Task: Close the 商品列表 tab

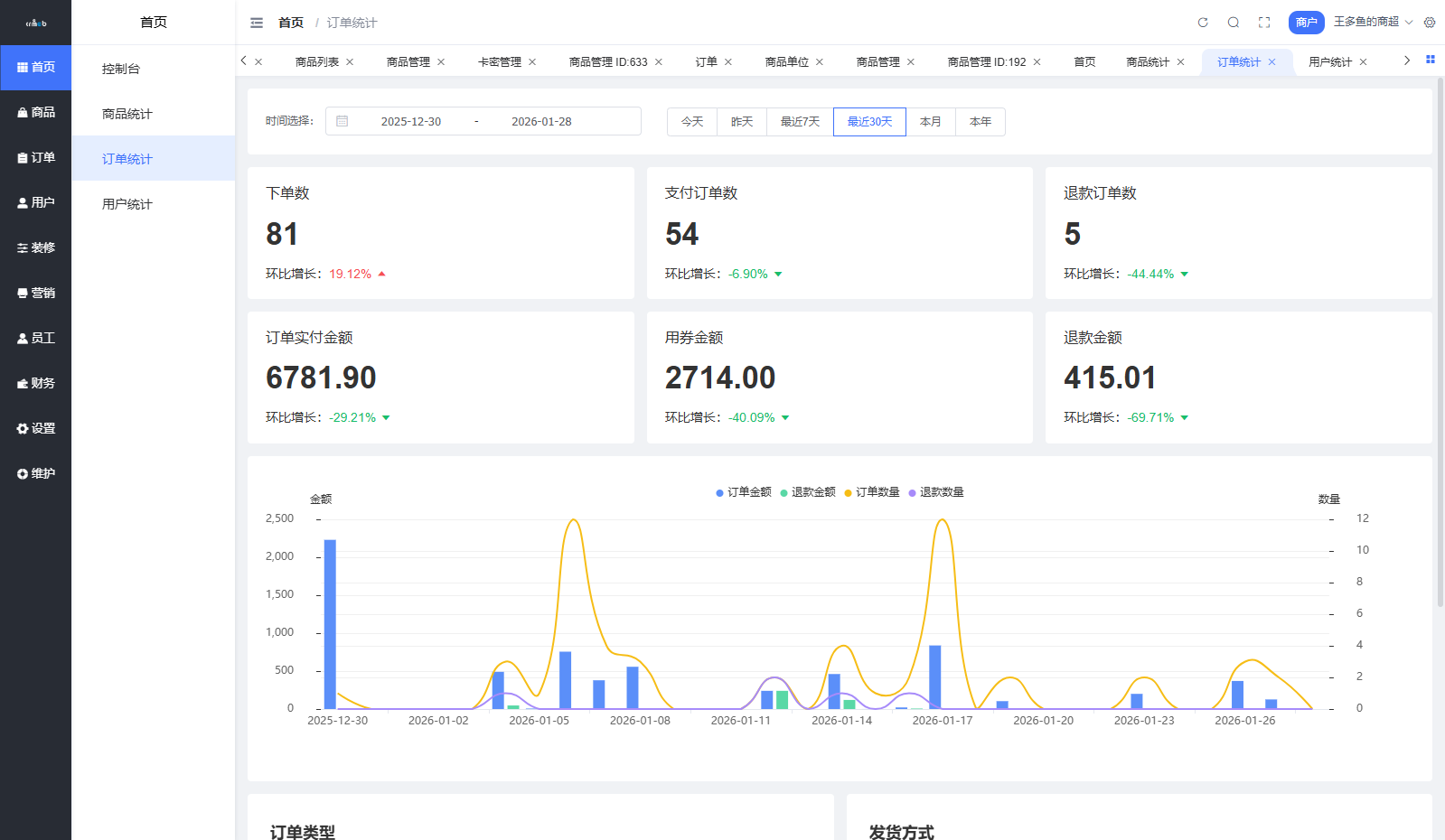Action: 350,62
